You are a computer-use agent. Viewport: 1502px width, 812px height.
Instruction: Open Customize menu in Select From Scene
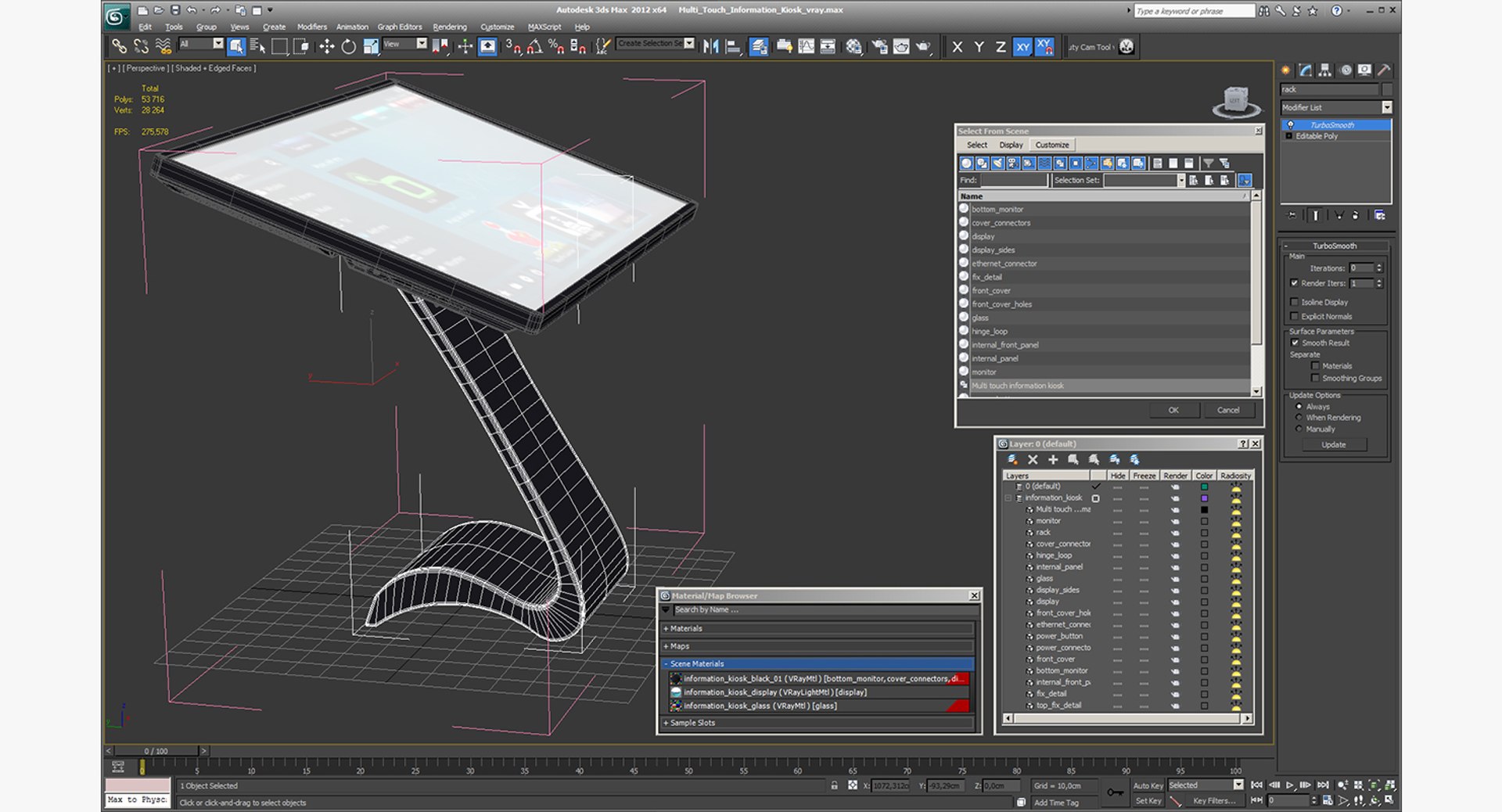click(1052, 145)
